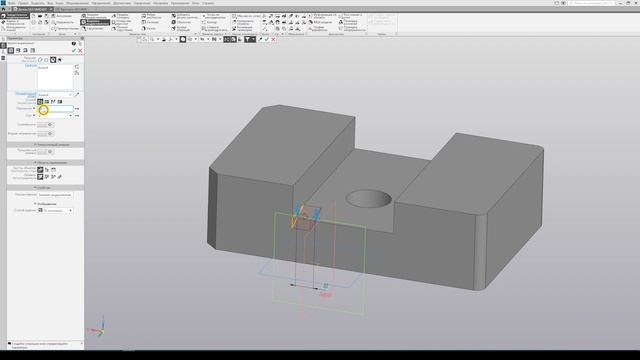This screenshot has height=360, width=640.
Task: Choose fourth extrusion method icon
Action: [60, 102]
